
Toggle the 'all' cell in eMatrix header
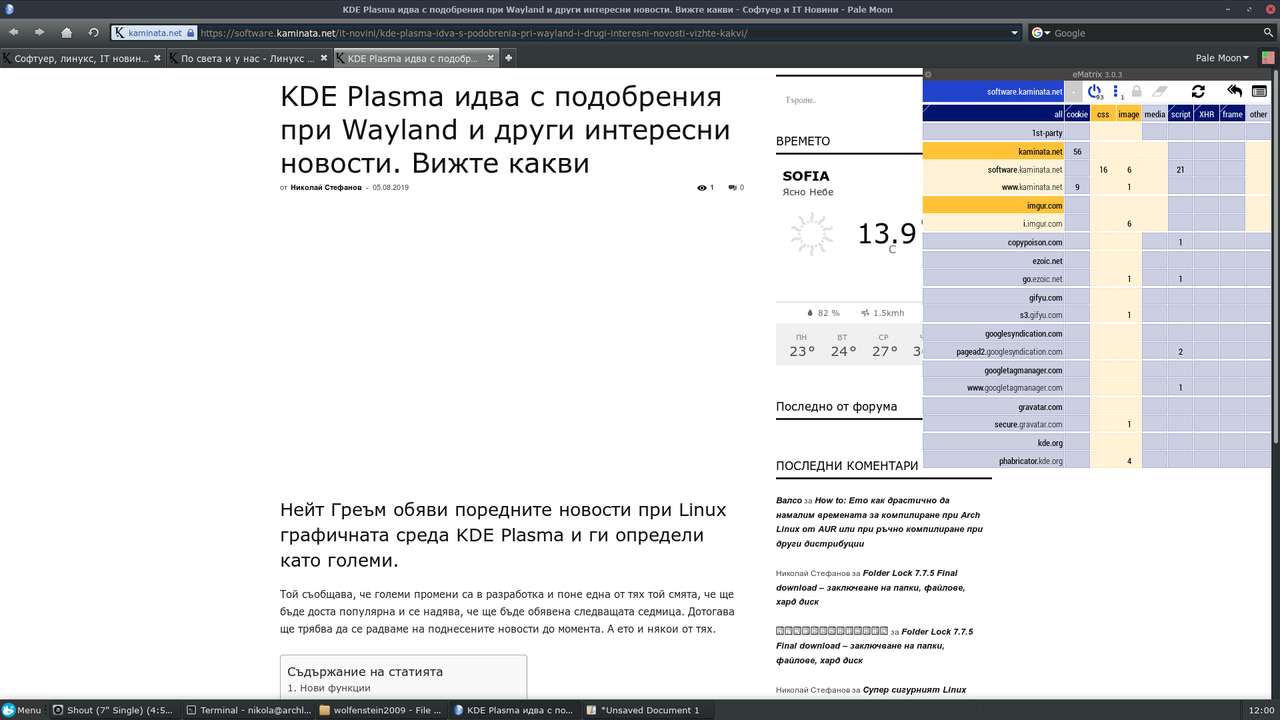coord(993,114)
